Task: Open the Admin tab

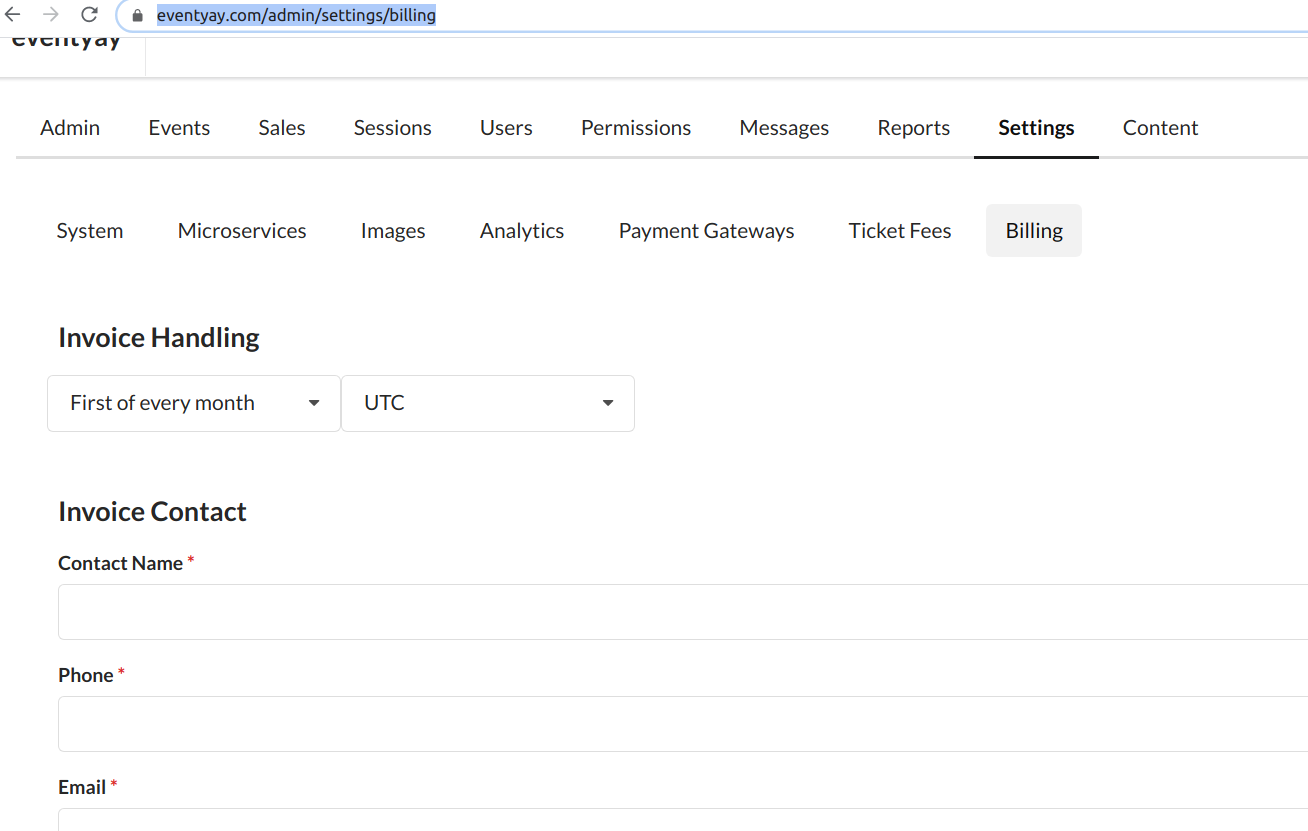Action: (x=70, y=128)
